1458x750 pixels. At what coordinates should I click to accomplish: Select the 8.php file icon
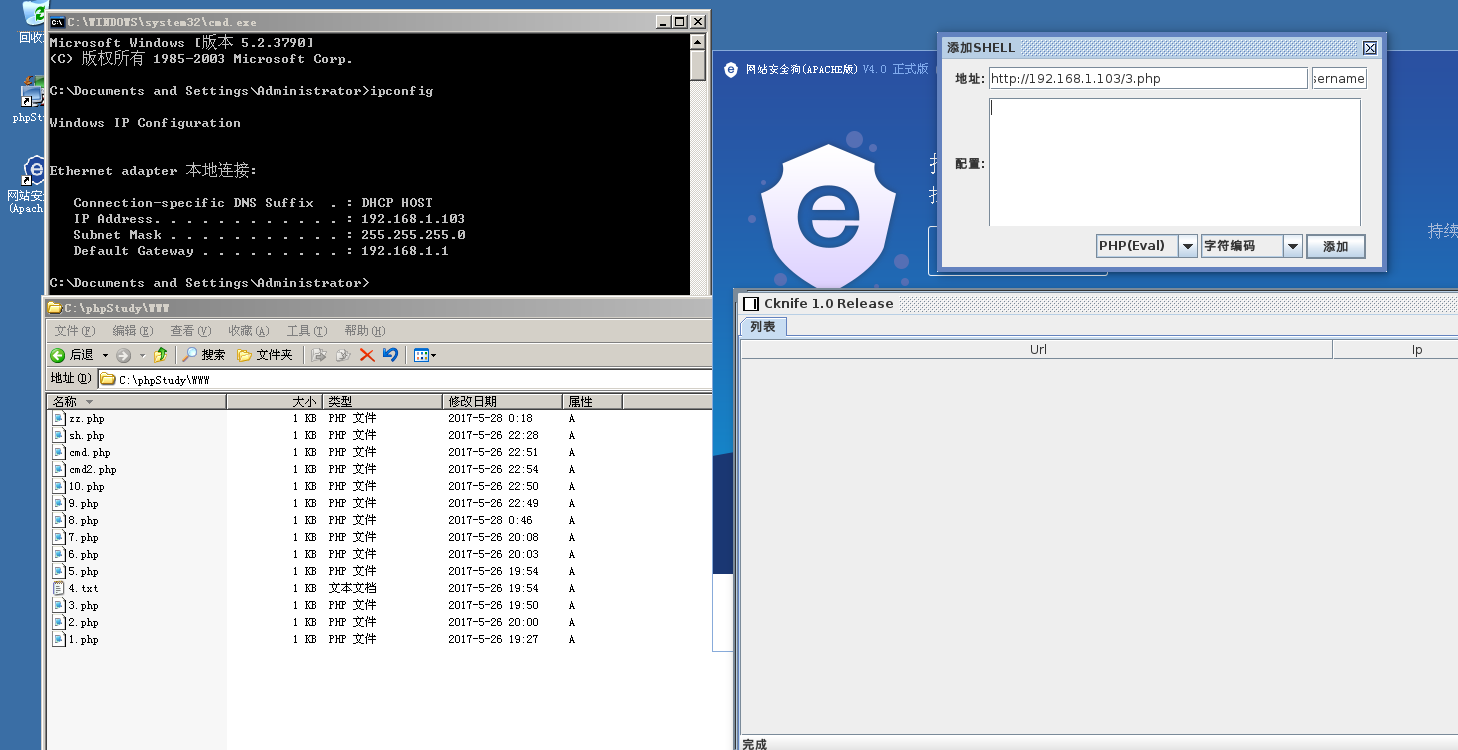(59, 521)
